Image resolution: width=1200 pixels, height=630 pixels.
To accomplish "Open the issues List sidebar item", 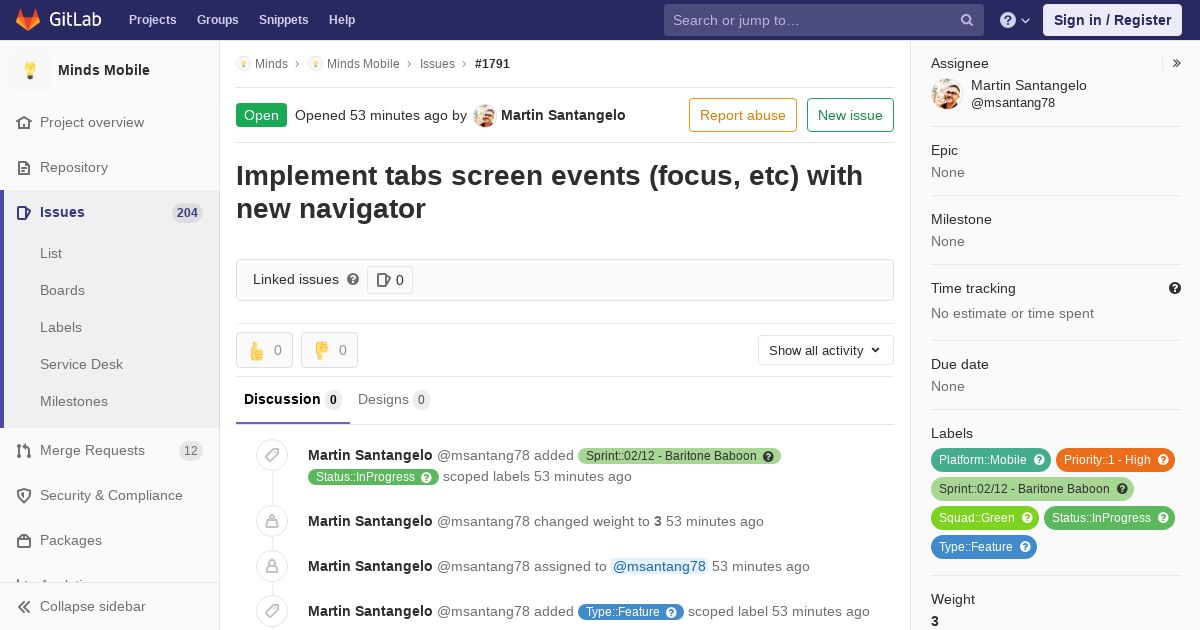I will tap(51, 254).
